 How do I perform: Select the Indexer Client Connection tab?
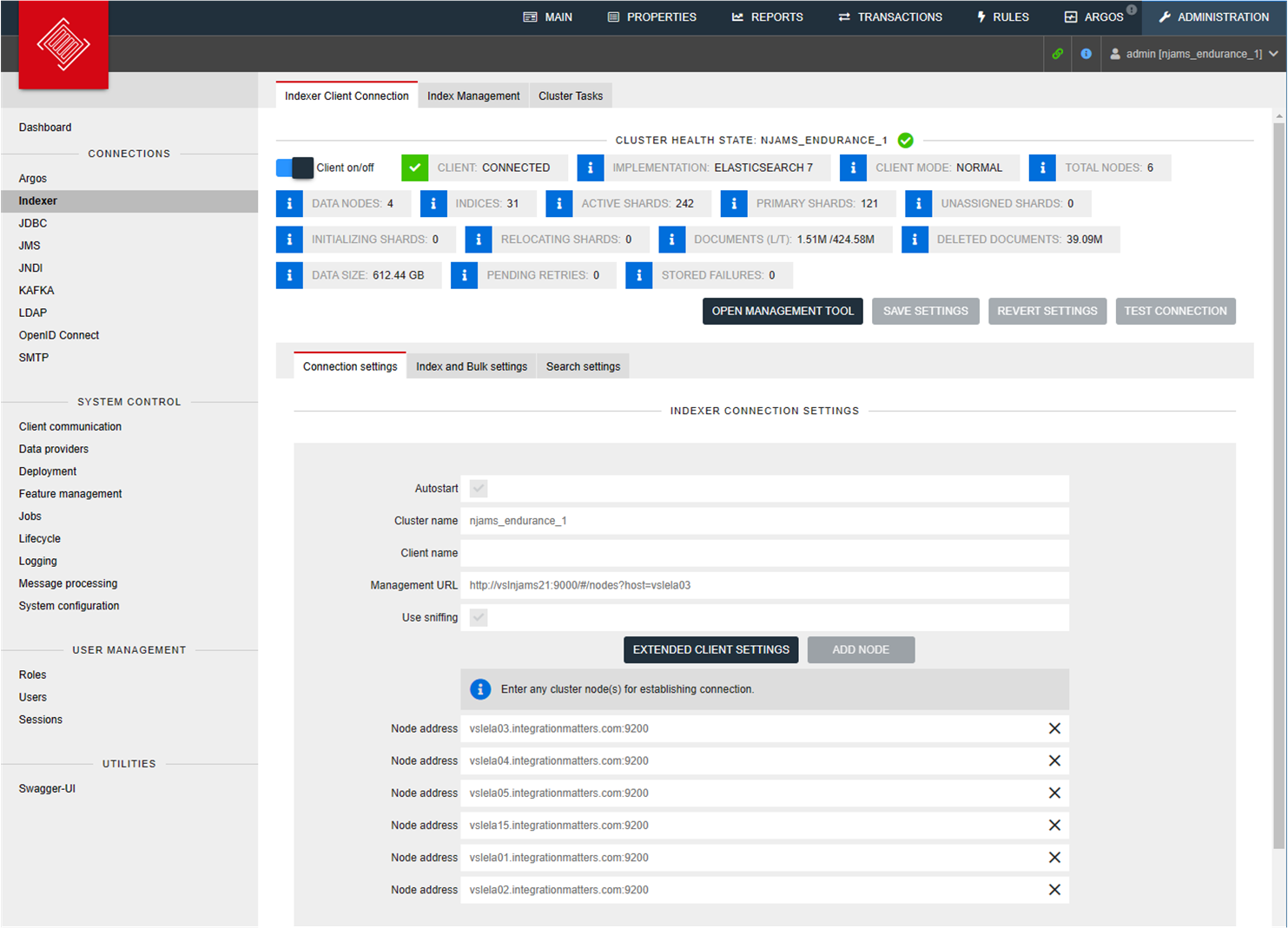pyautogui.click(x=347, y=95)
